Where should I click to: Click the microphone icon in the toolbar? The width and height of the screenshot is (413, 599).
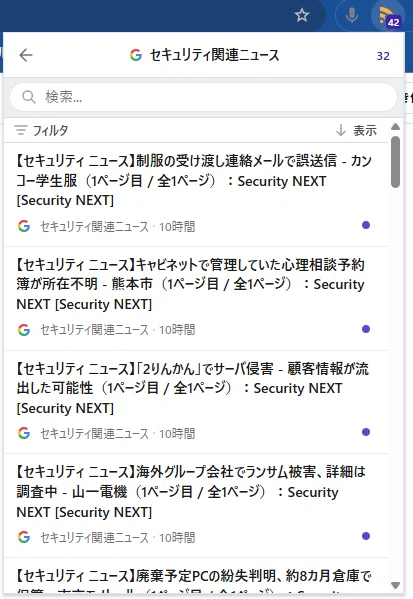[x=351, y=15]
